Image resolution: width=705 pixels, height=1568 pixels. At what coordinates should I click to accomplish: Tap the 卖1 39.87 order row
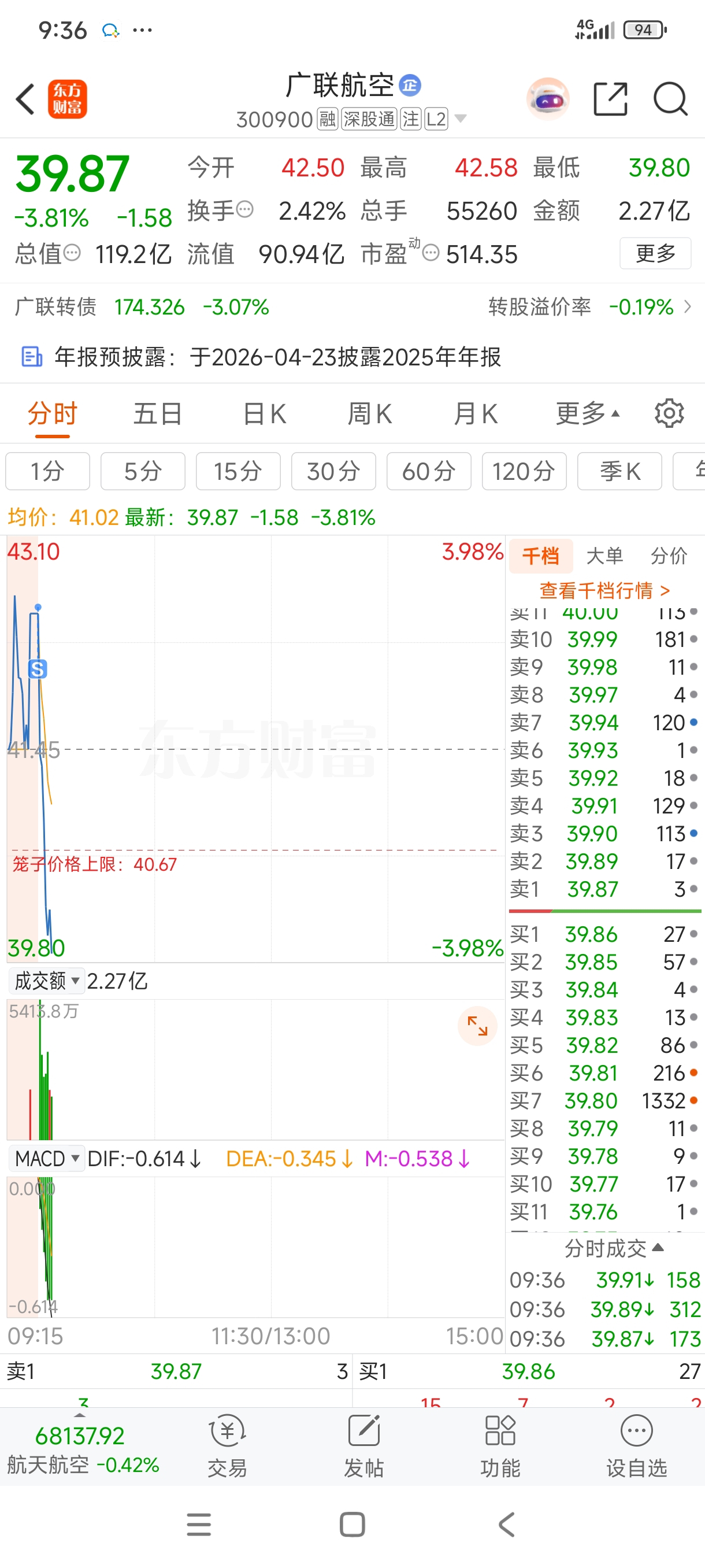(x=604, y=889)
